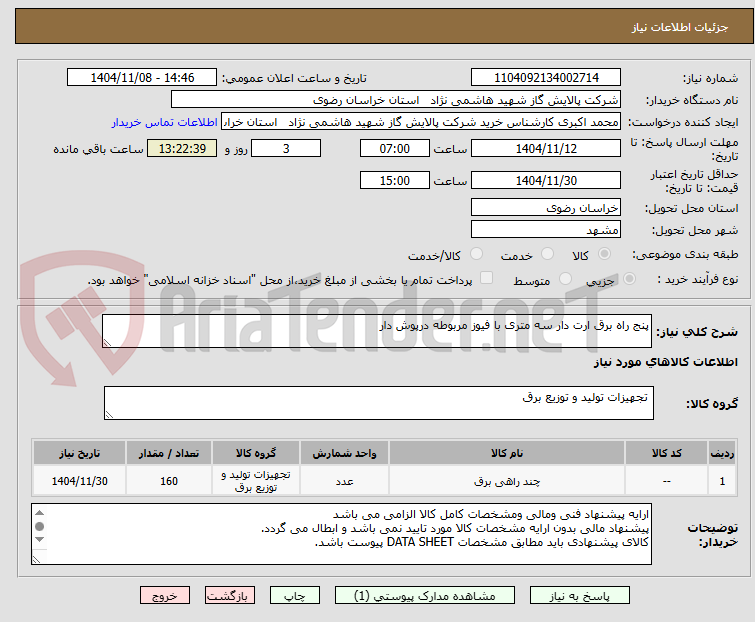This screenshot has height=622, width=755.
Task: Click the announcement date field 1404/11/08 - 14:46
Action: click(142, 78)
